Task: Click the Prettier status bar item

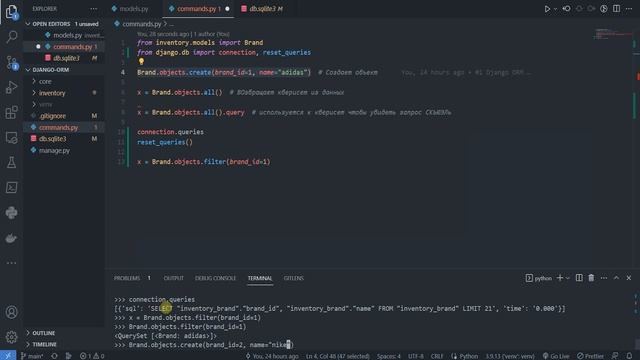Action: pos(590,356)
